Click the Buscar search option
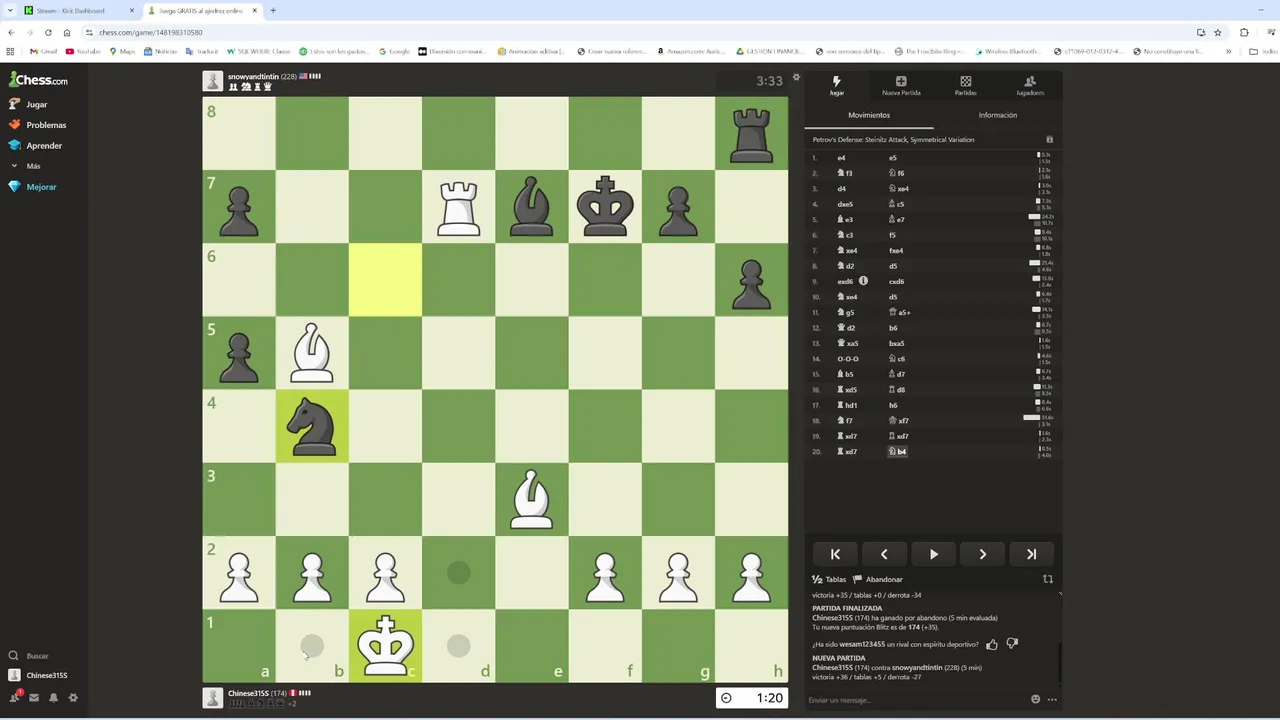 click(29, 656)
